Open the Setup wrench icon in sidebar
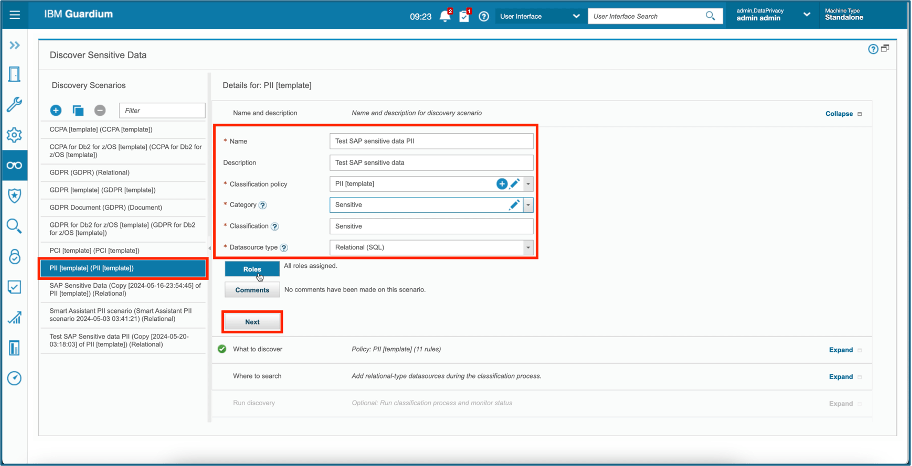Screen dimensions: 912x466 click(x=15, y=105)
